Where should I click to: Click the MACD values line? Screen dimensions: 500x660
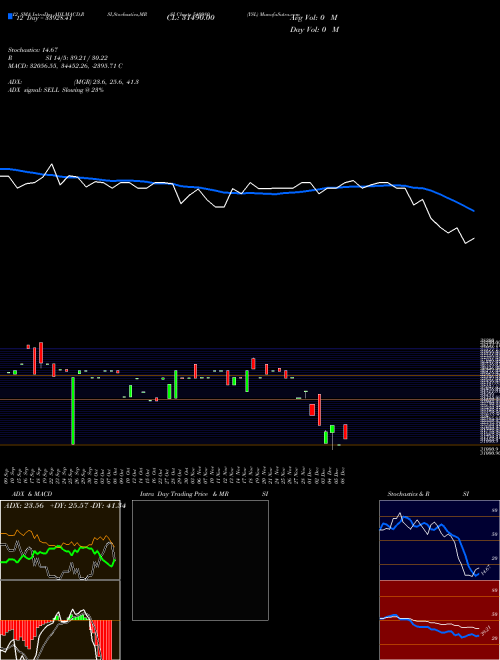click(x=65, y=66)
